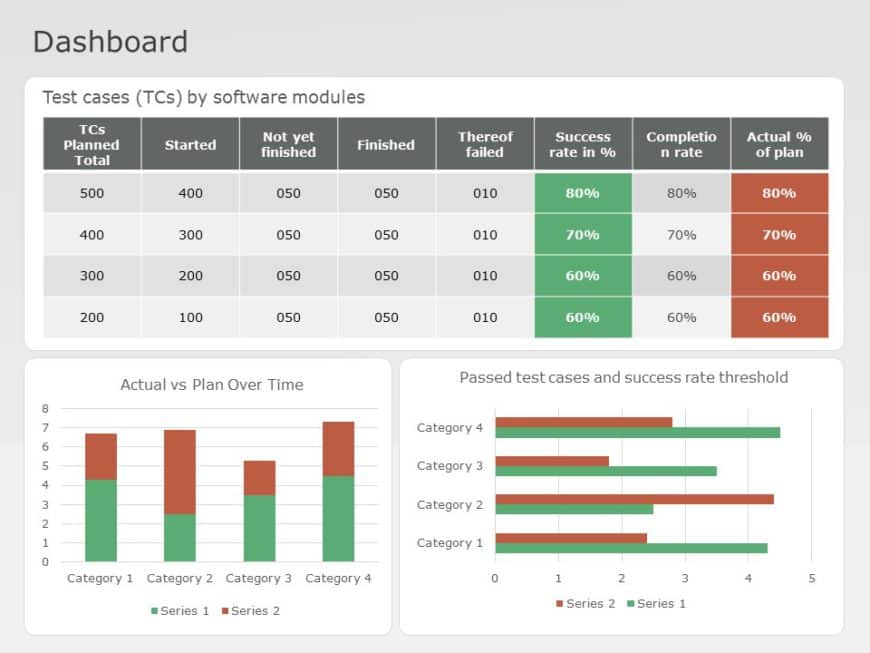Click Category 1 axis label under column chart
The image size is (870, 653).
coord(100,579)
